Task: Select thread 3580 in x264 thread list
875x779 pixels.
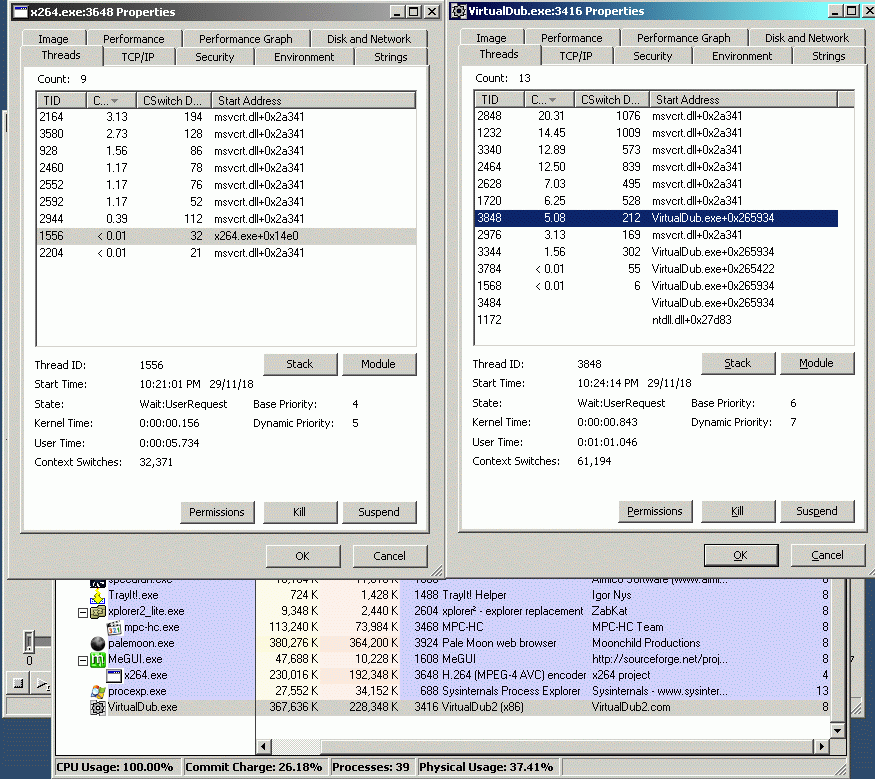Action: 226,134
